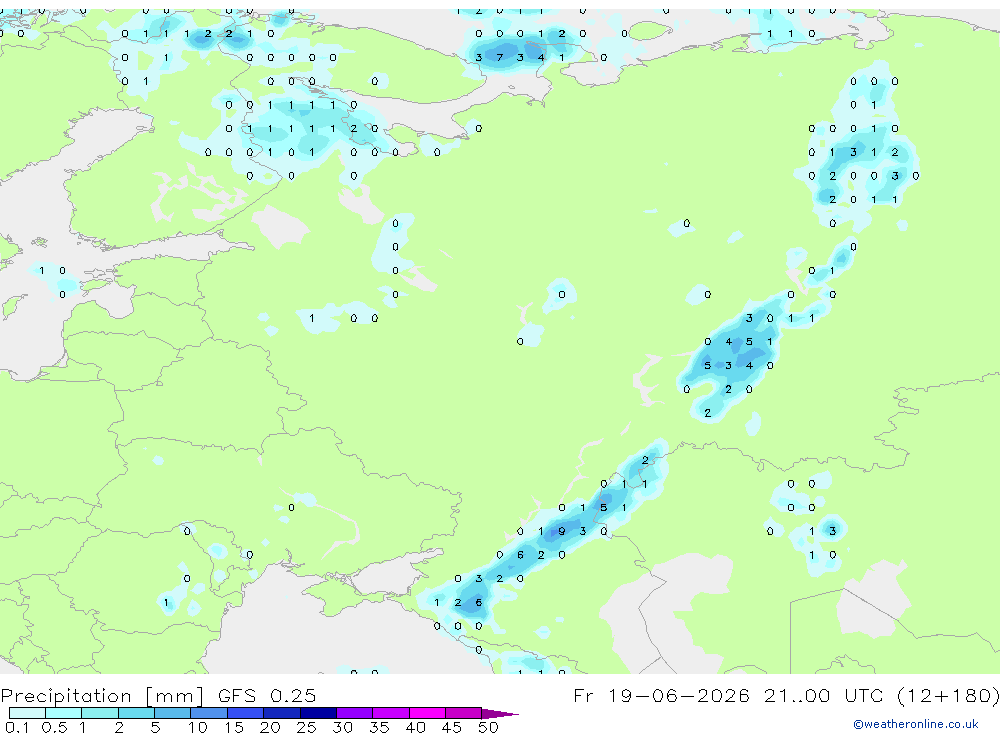This screenshot has height=733, width=1000.
Task: Click the above-50 mm legend arrow tip
Action: 501,713
